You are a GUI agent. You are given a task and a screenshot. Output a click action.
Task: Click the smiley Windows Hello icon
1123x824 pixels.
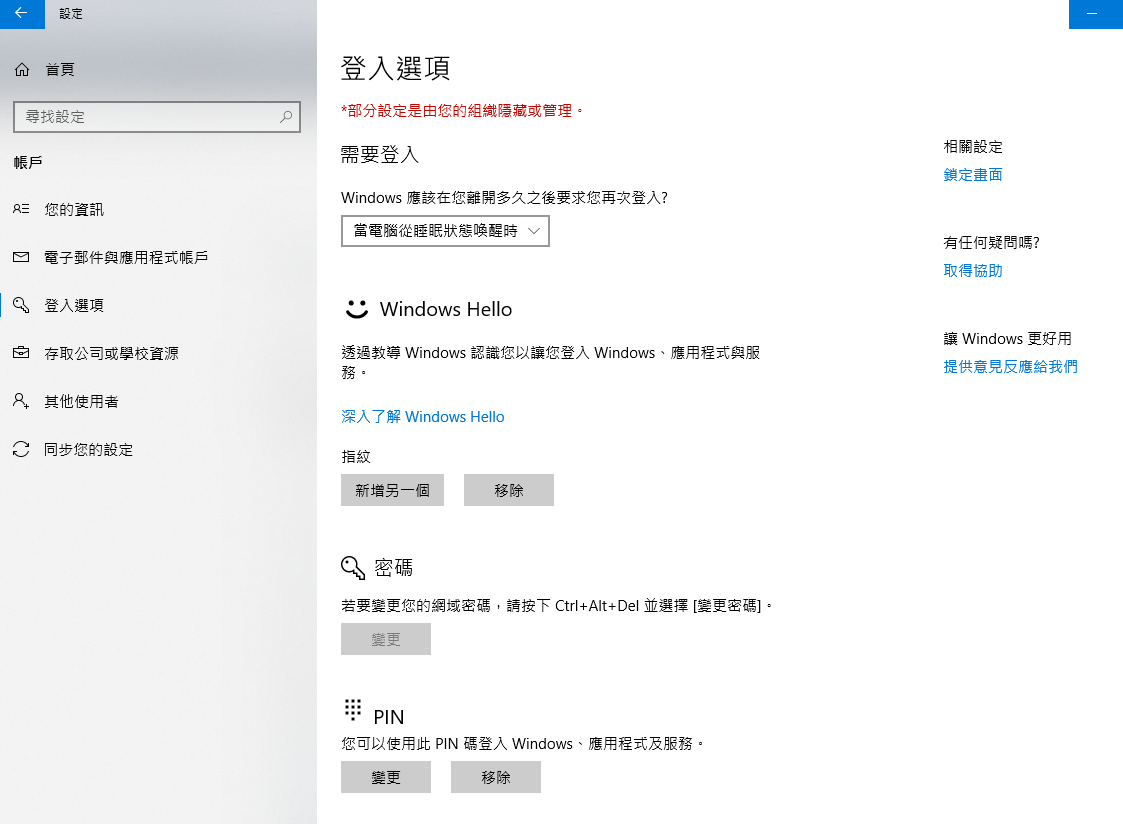tap(357, 309)
